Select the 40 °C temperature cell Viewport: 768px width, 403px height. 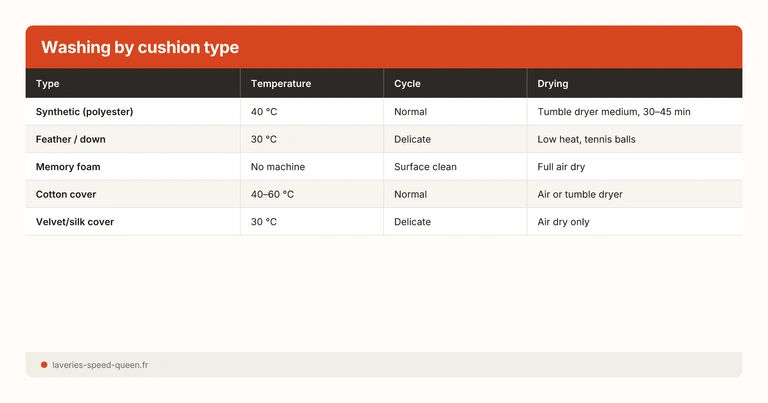point(264,112)
